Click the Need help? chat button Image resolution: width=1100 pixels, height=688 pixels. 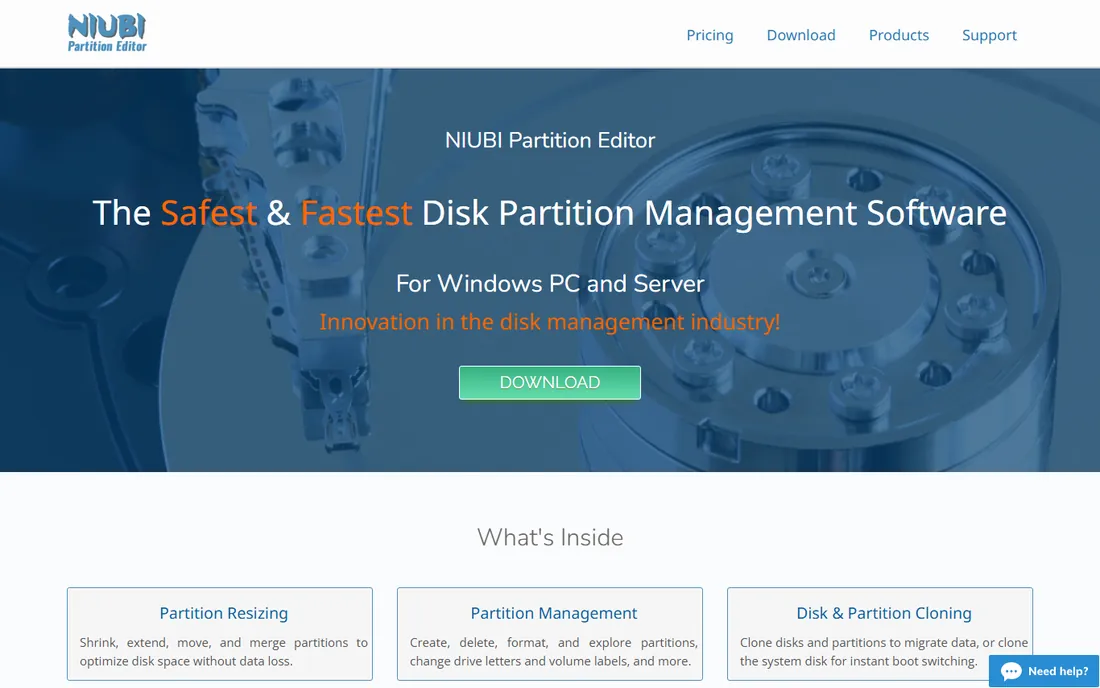click(1044, 671)
